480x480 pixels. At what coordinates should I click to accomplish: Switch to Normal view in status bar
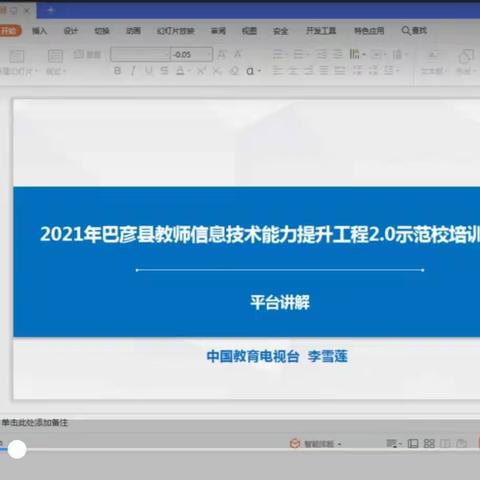pos(413,443)
